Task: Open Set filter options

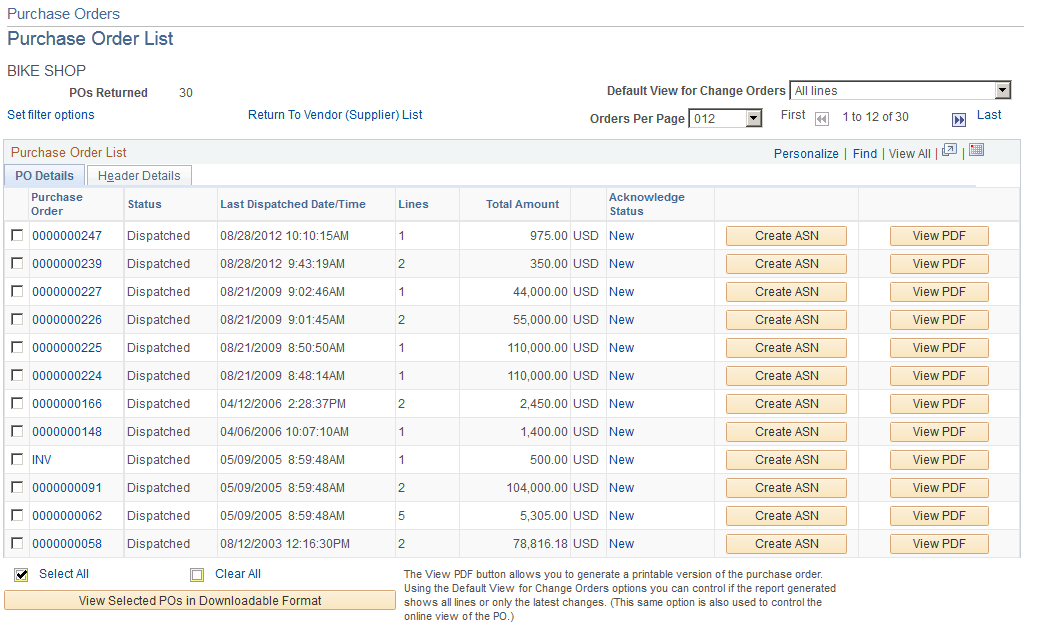Action: point(50,114)
